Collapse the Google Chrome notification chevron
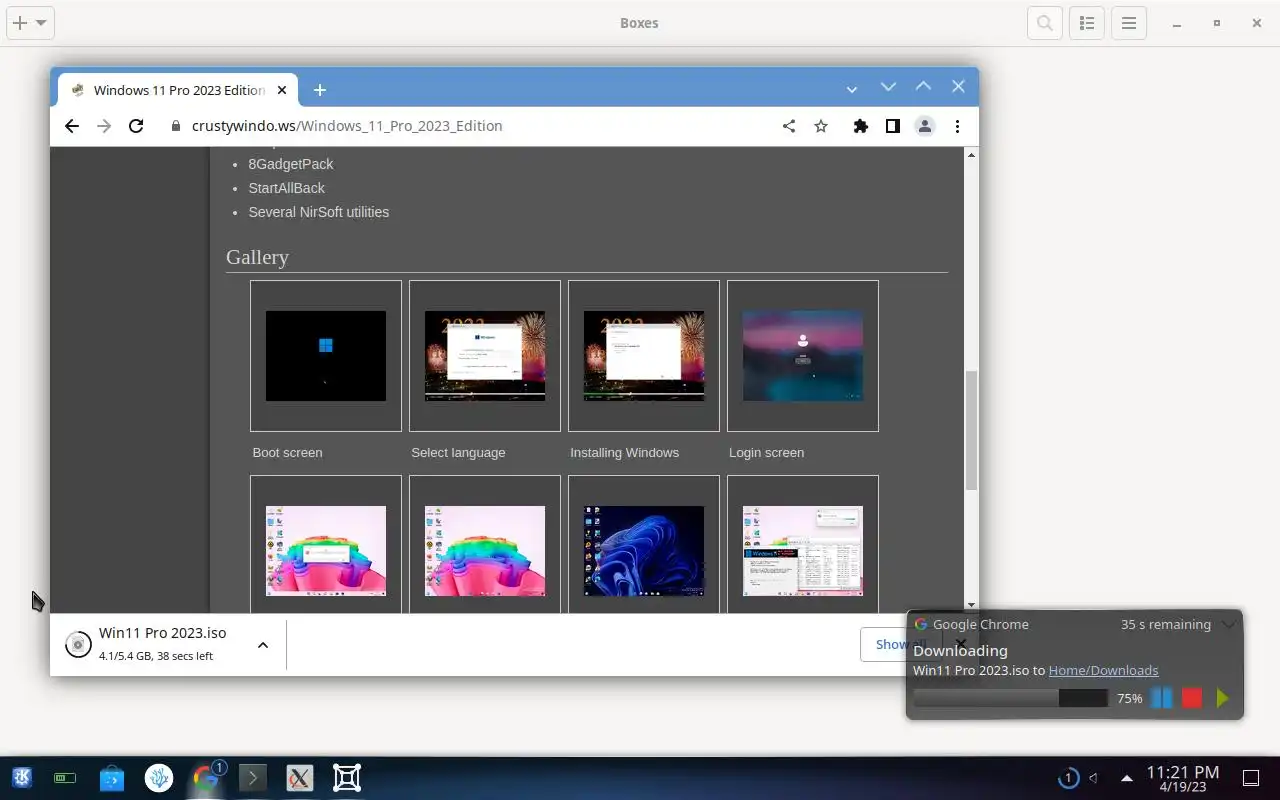The image size is (1280, 800). [1228, 624]
